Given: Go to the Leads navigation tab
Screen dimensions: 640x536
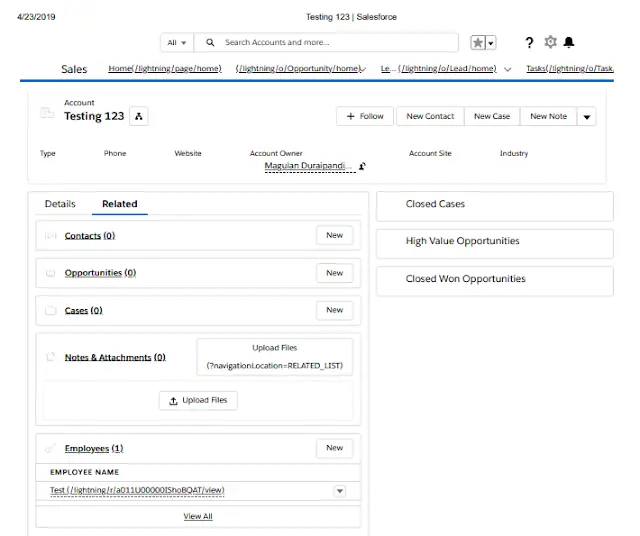Looking at the screenshot, I should click(x=438, y=69).
